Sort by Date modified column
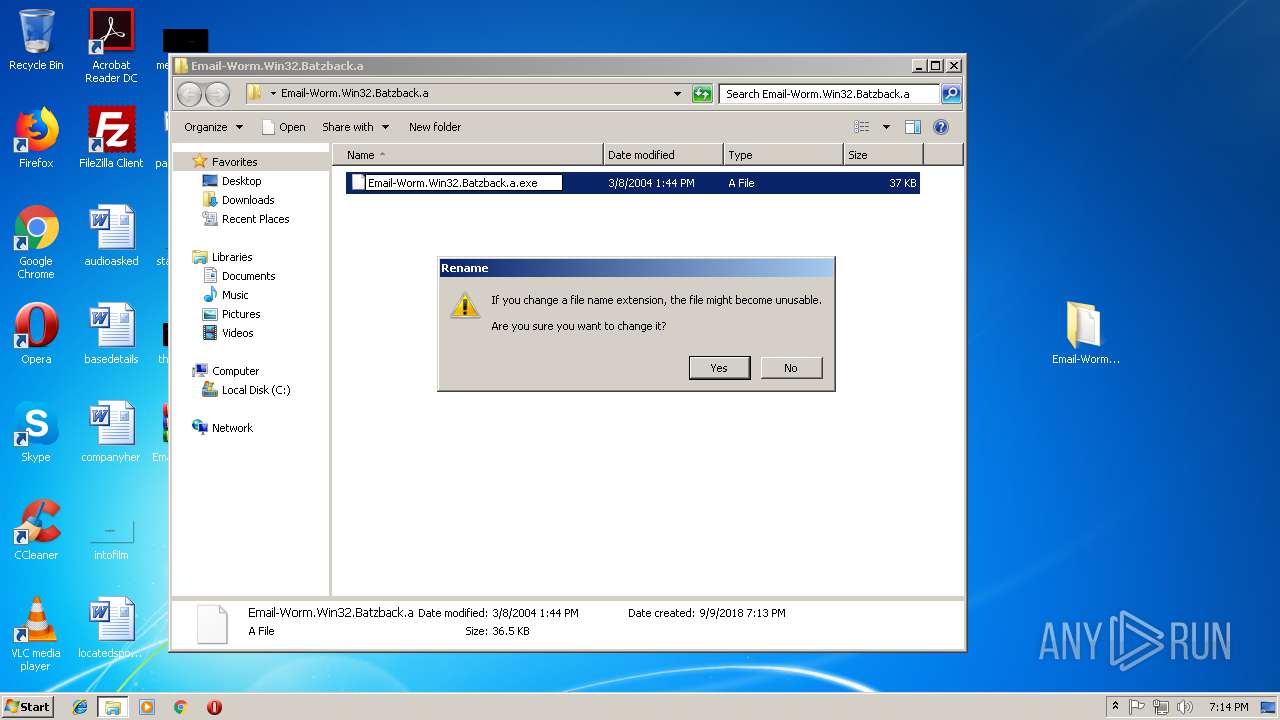The width and height of the screenshot is (1280, 720). coord(663,155)
